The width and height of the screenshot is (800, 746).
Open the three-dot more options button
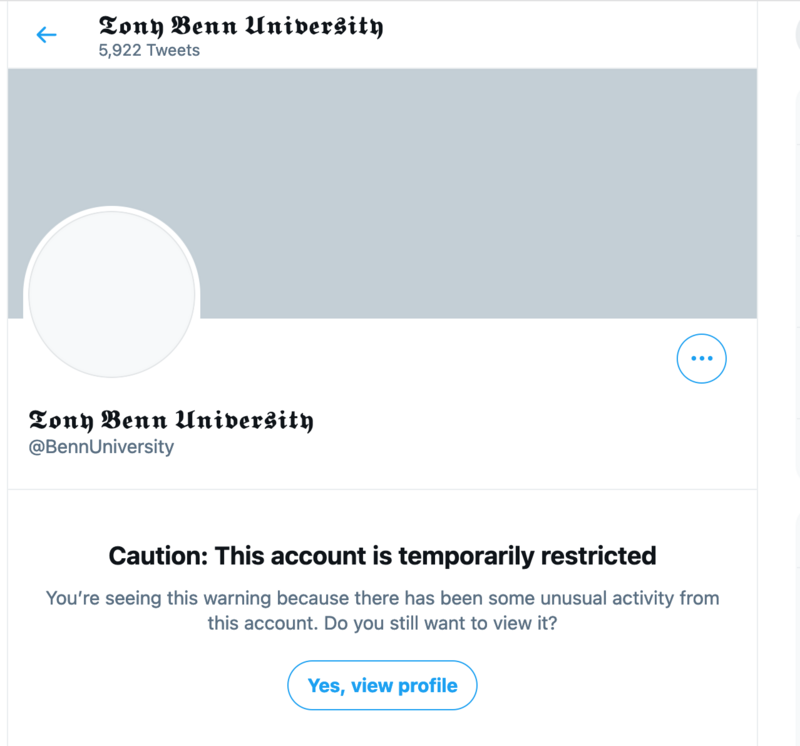[x=701, y=357]
